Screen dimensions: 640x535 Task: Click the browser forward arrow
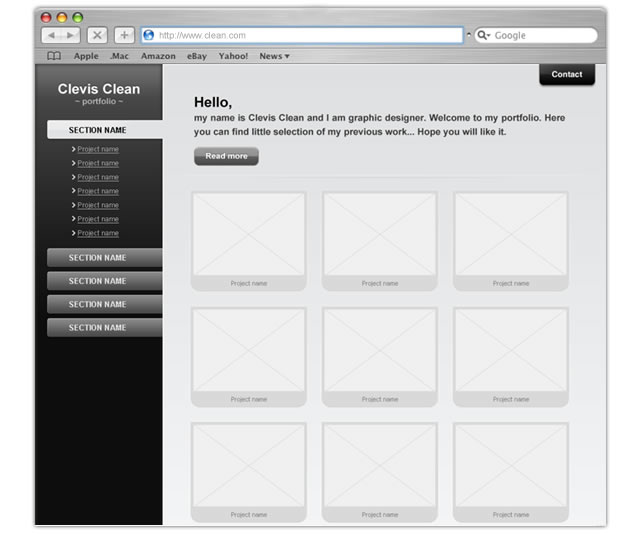[70, 36]
